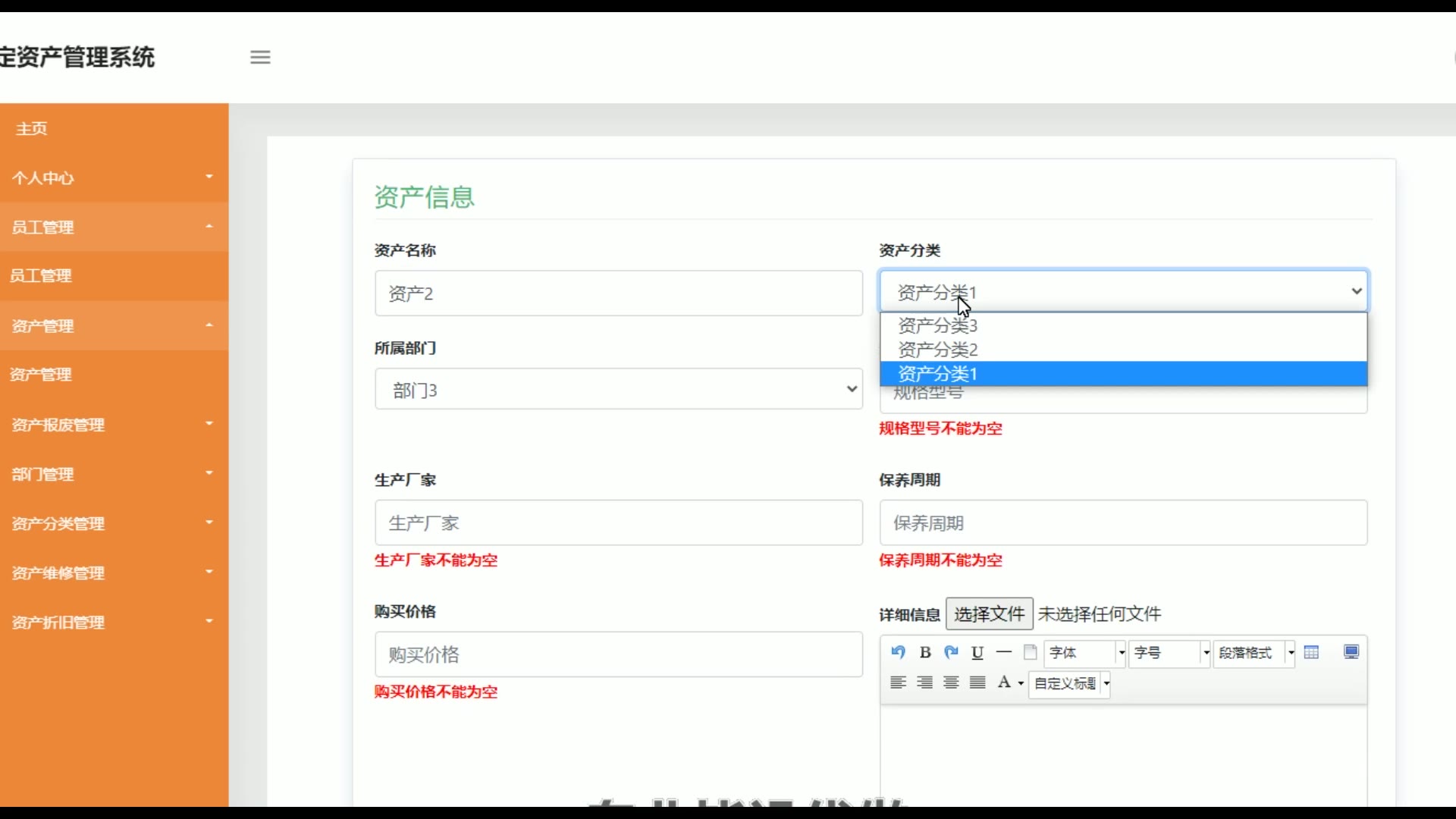Click the redo icon in the editor toolbar
This screenshot has width=1456, height=819.
tap(951, 652)
